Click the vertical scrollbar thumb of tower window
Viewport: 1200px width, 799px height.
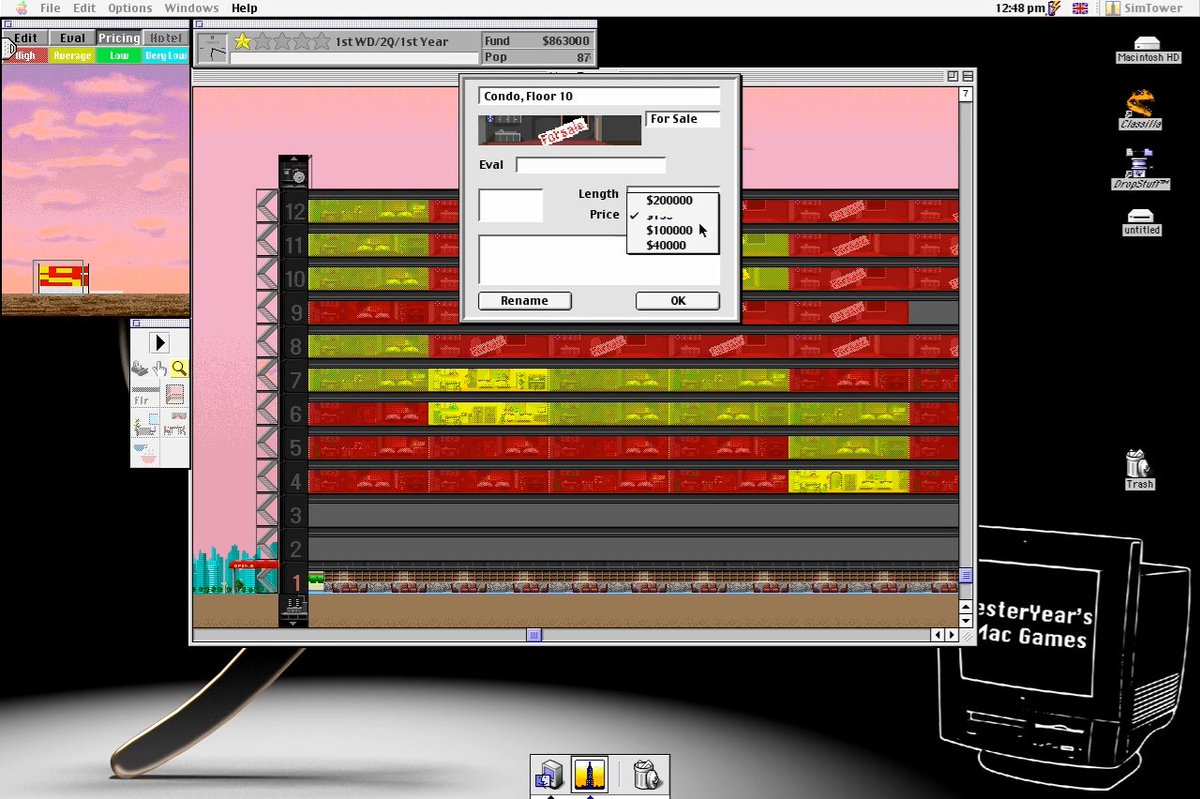[966, 576]
